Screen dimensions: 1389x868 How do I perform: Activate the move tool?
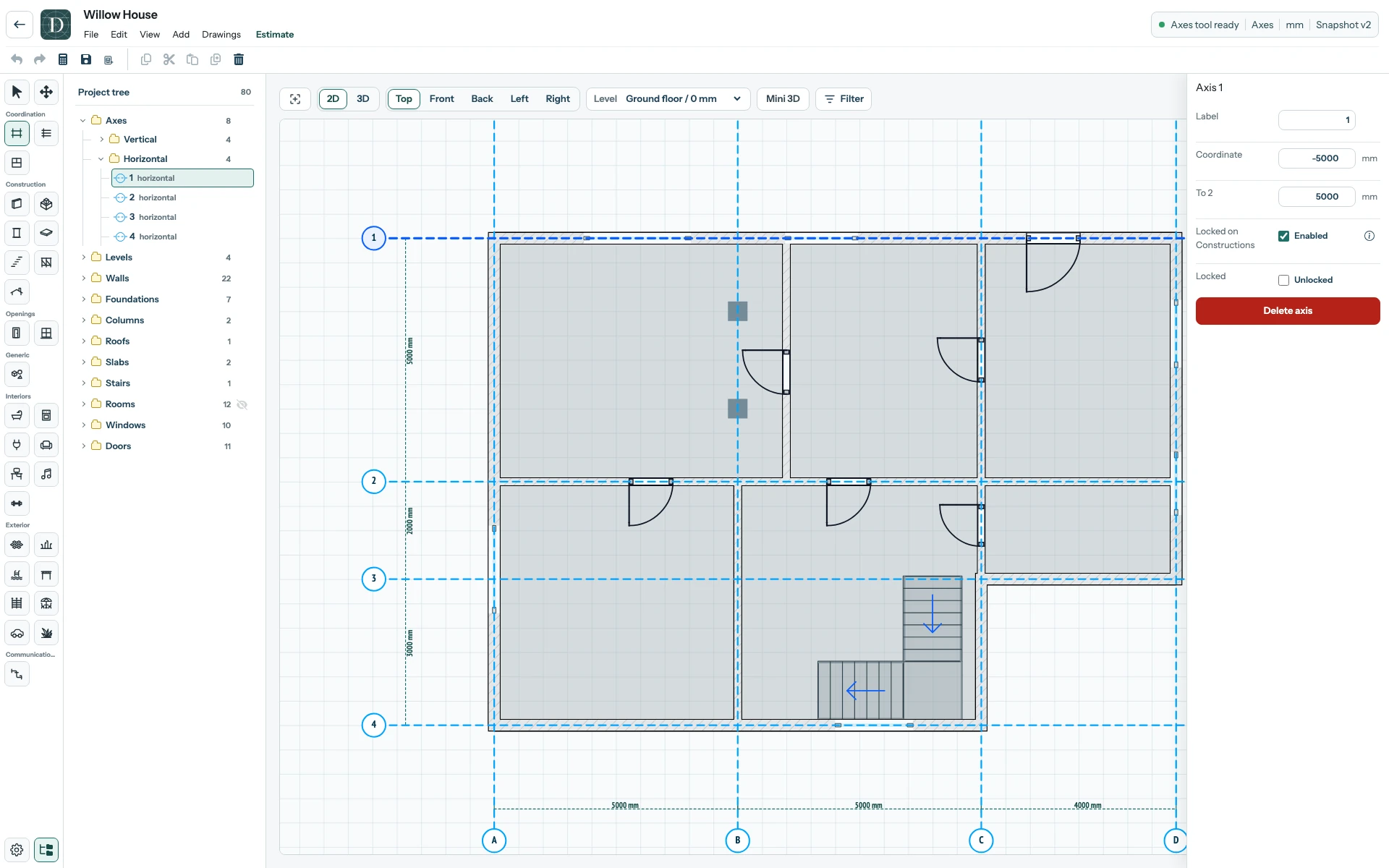tap(46, 92)
